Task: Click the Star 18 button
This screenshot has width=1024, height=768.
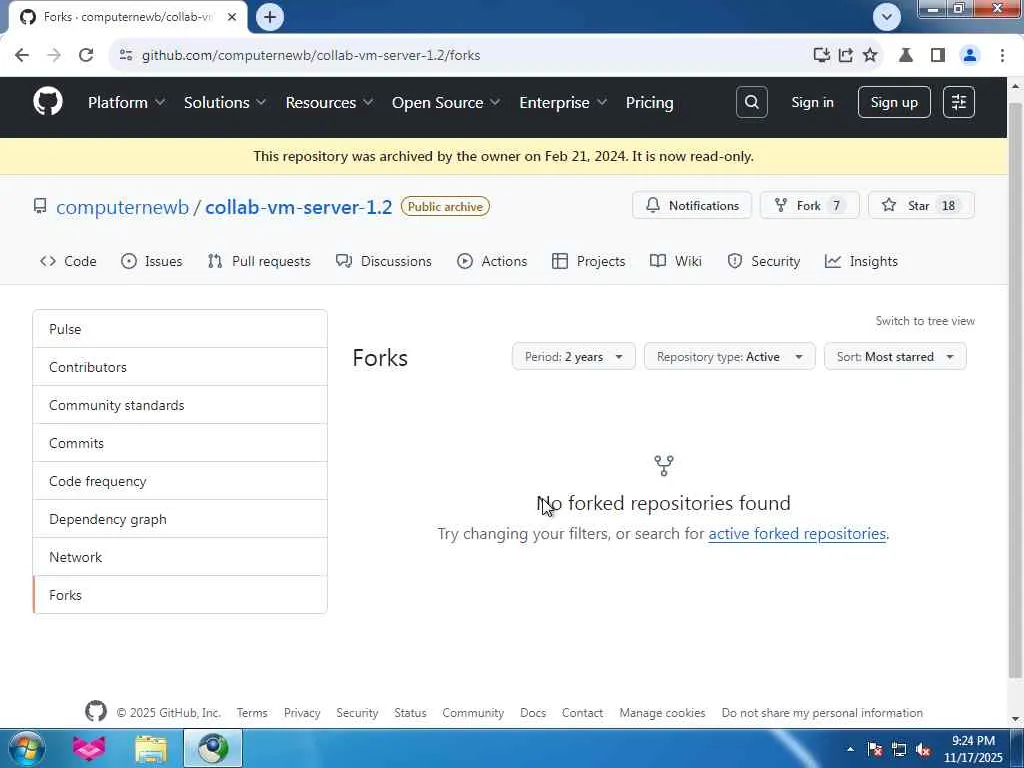Action: click(x=921, y=205)
